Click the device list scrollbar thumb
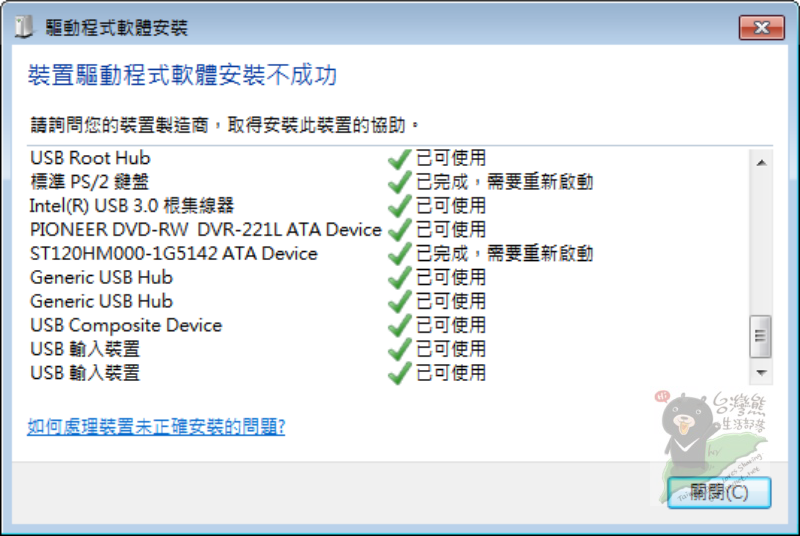Viewport: 800px width, 536px height. click(761, 335)
